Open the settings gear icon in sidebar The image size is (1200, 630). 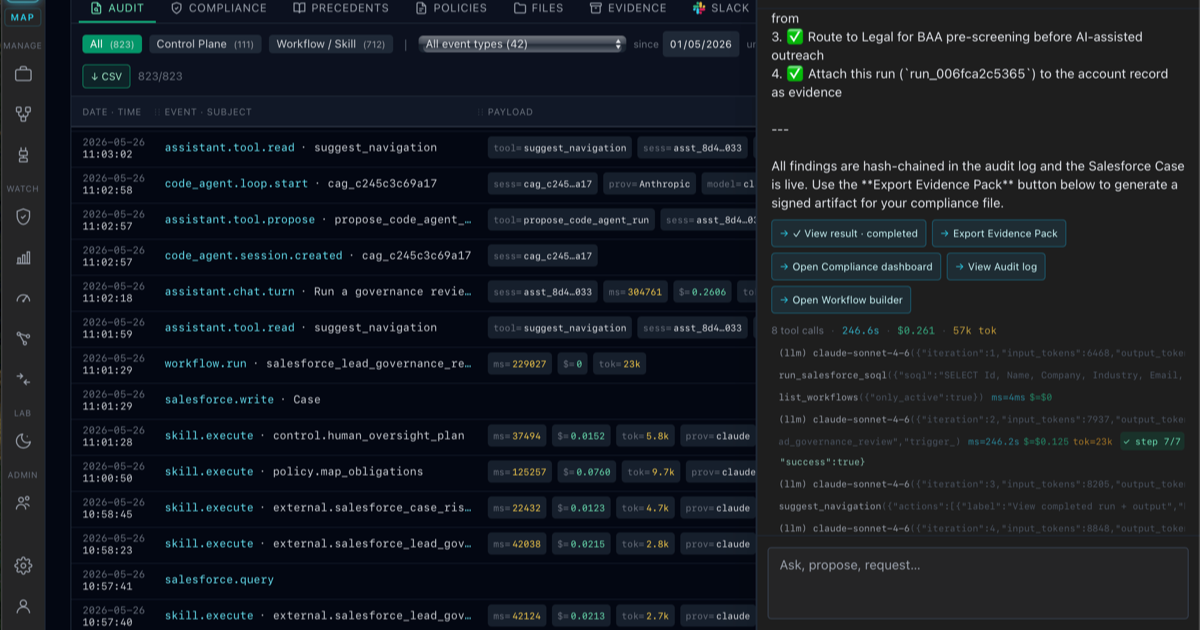point(23,566)
